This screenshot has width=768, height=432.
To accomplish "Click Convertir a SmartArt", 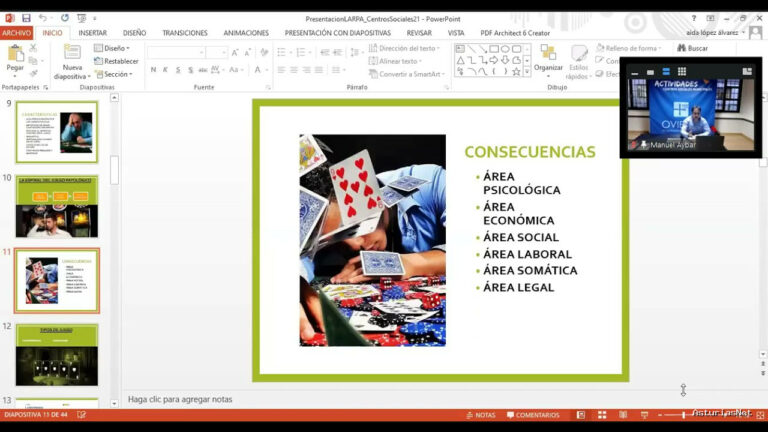I will pos(407,74).
